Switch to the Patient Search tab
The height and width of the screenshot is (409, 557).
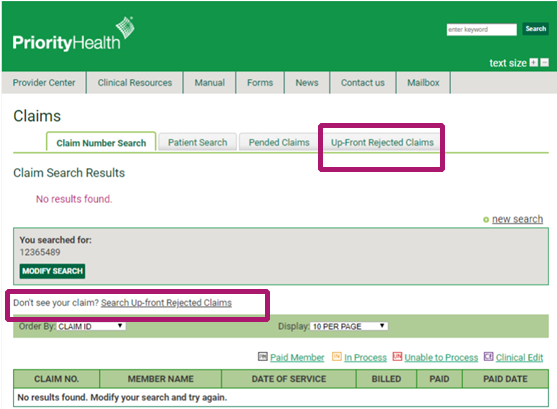[x=198, y=142]
